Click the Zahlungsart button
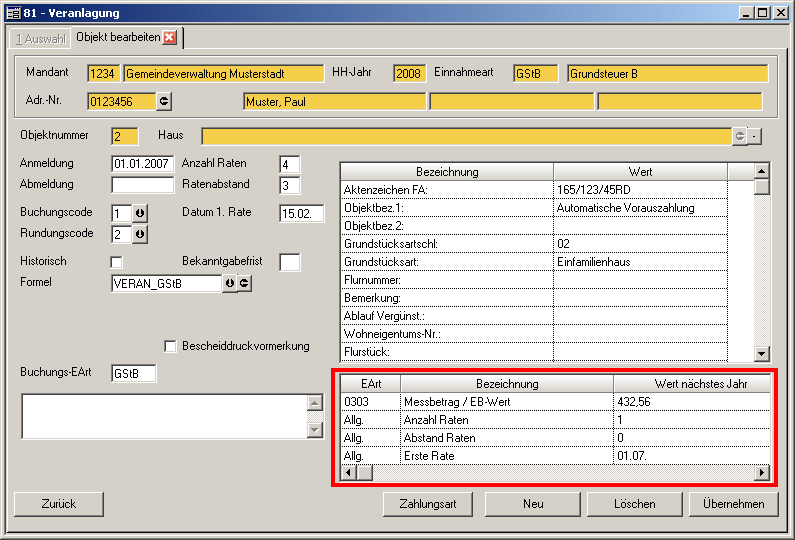The height and width of the screenshot is (540, 795). coord(427,504)
